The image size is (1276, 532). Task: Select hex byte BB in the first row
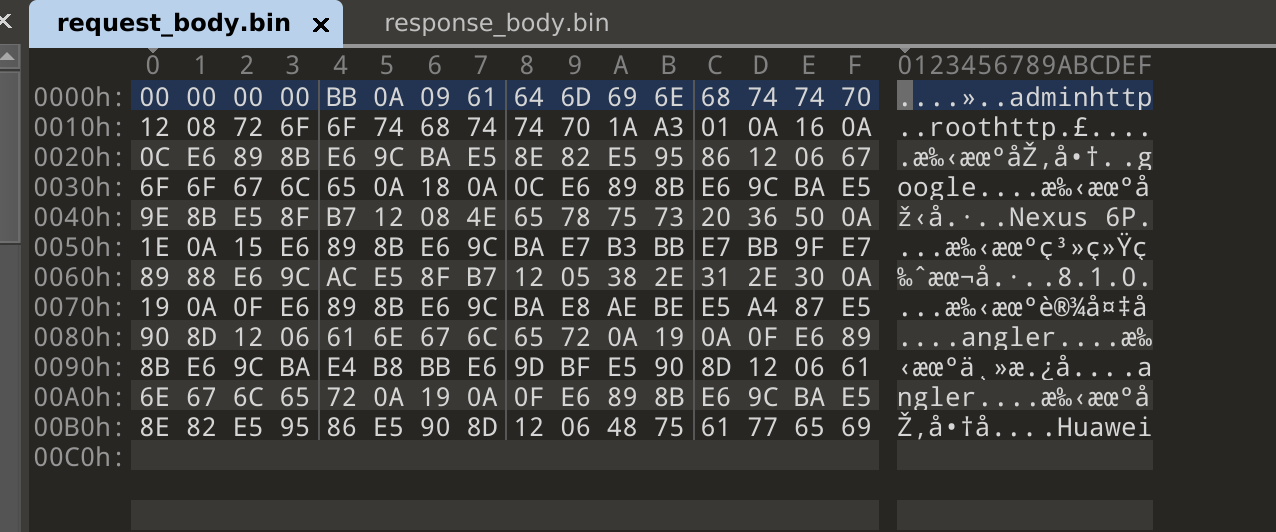(340, 97)
